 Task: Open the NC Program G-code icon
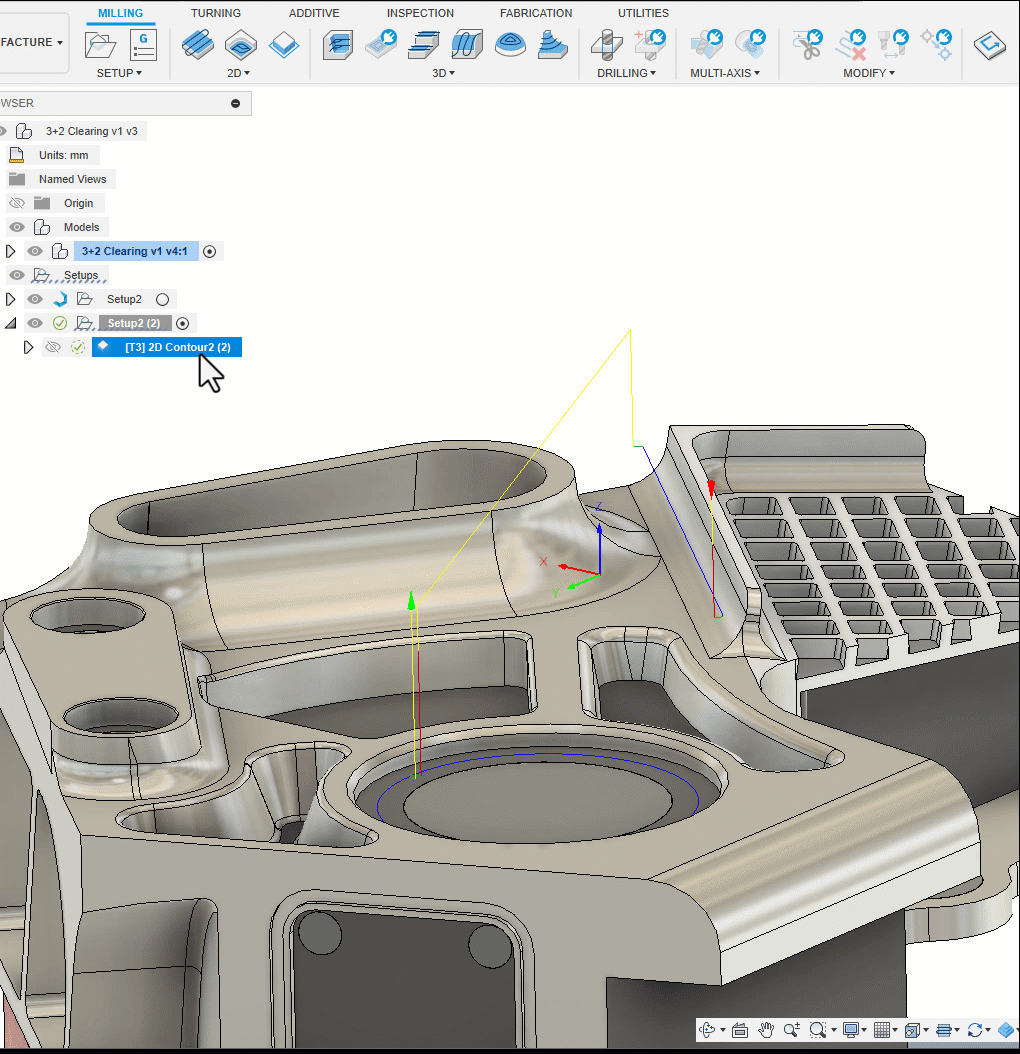(143, 44)
